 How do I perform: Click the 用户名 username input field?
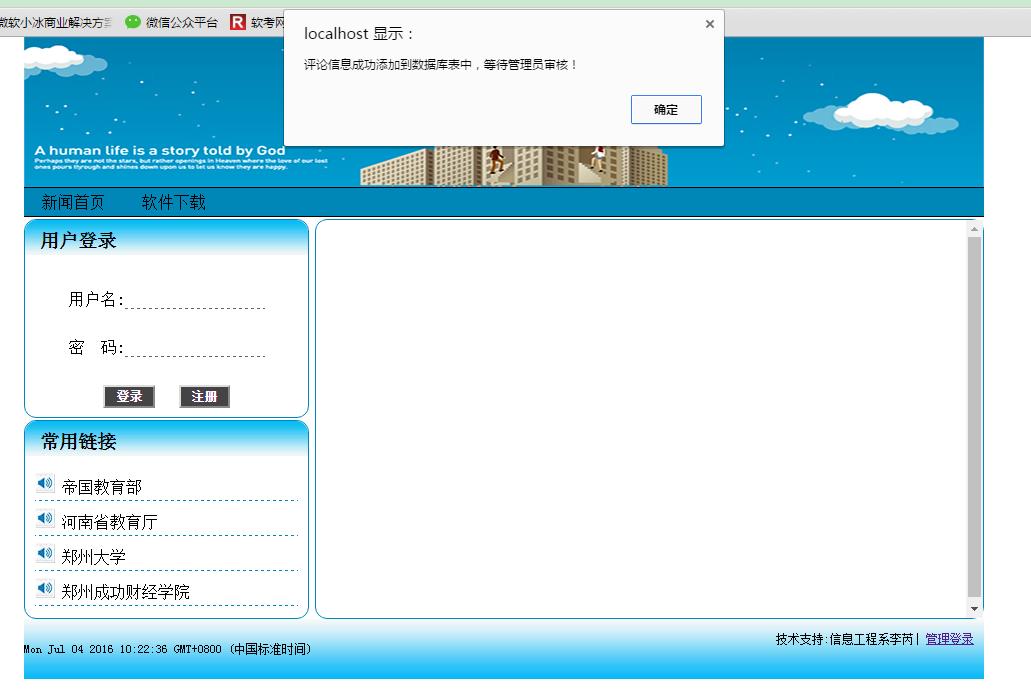coord(195,301)
